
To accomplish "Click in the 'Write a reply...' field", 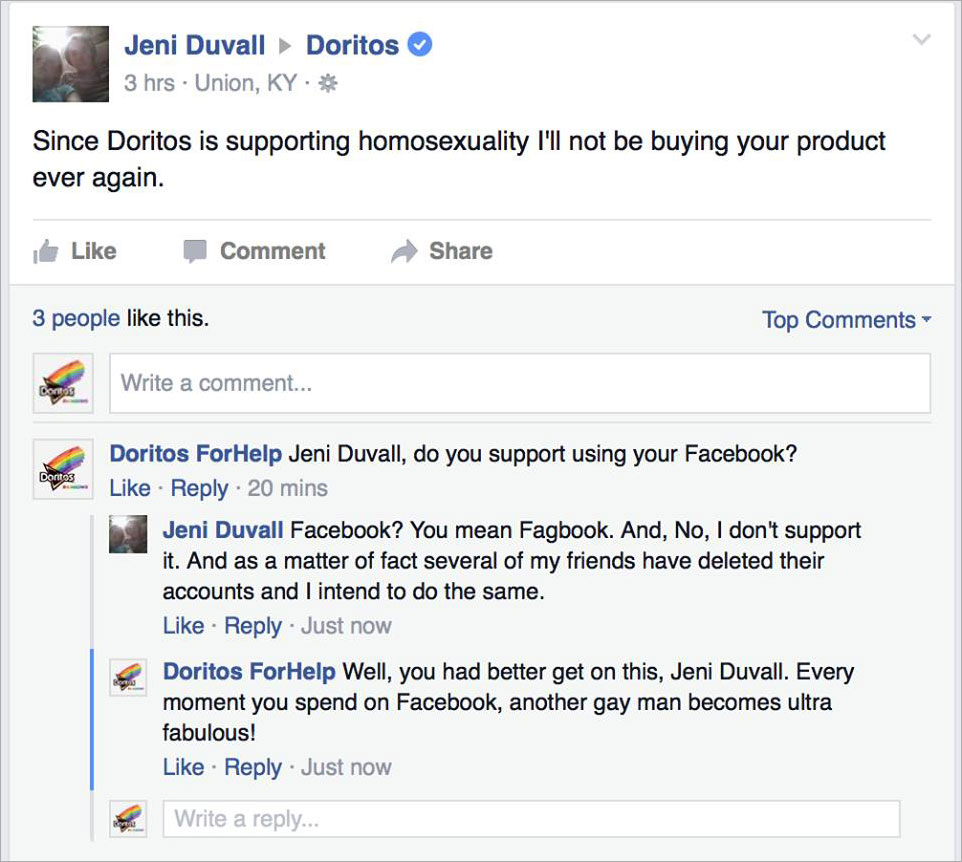I will (x=531, y=819).
